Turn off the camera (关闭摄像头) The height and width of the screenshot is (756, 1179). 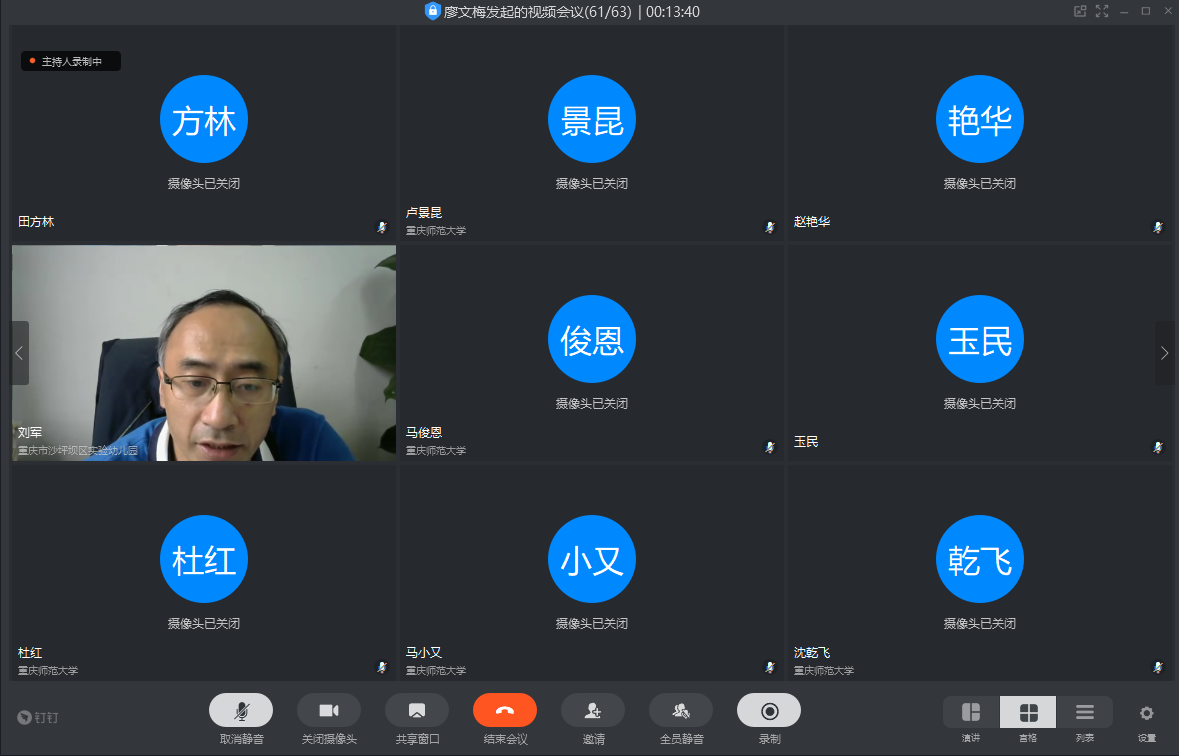click(x=328, y=710)
